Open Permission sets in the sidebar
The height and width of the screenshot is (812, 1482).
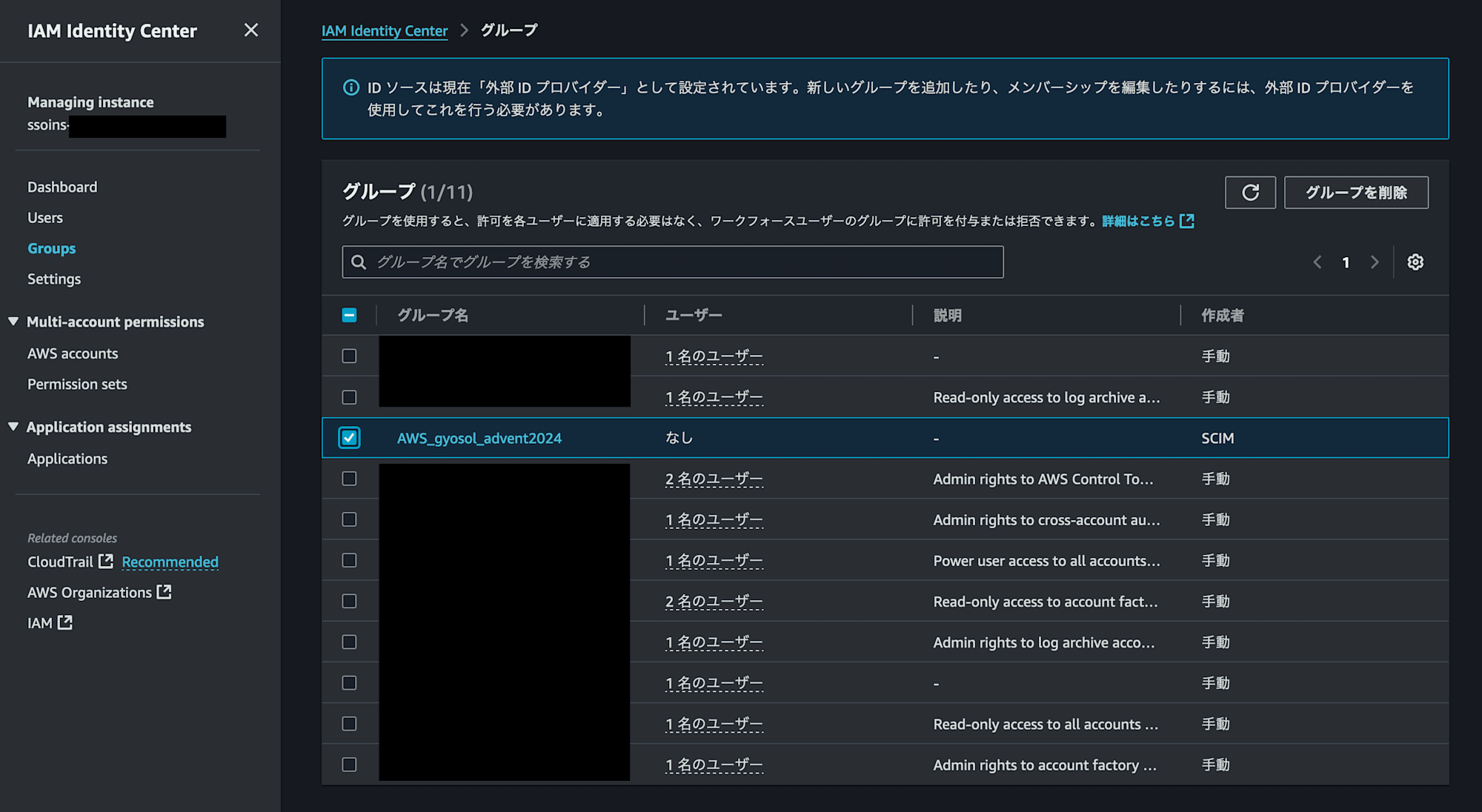(x=77, y=385)
